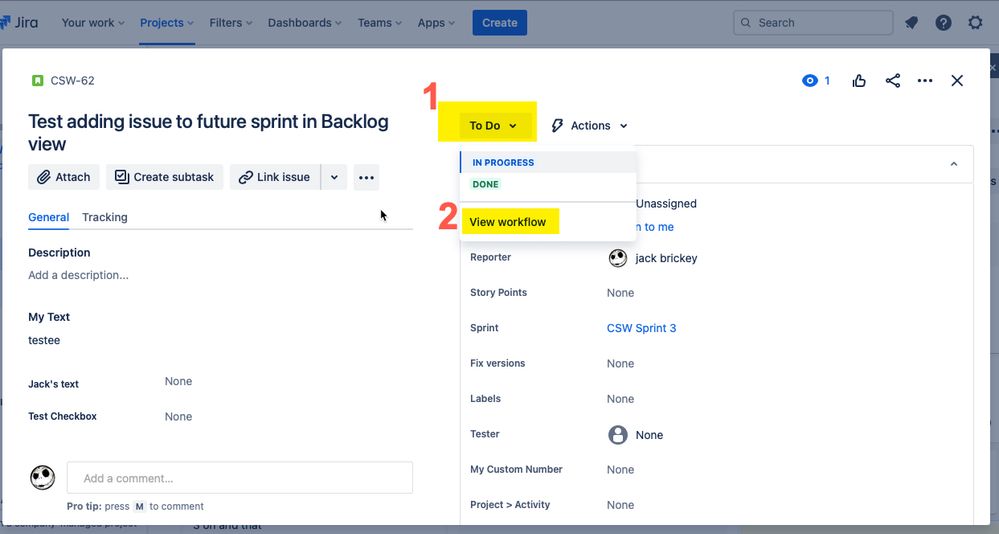
Task: Open the Projects menu
Action: 167,23
